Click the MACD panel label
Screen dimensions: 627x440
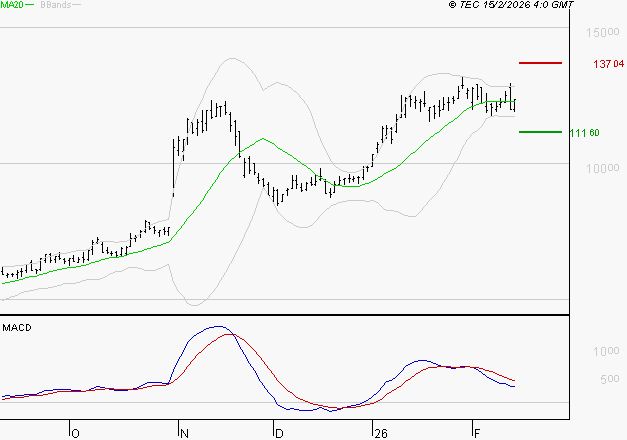(17, 328)
